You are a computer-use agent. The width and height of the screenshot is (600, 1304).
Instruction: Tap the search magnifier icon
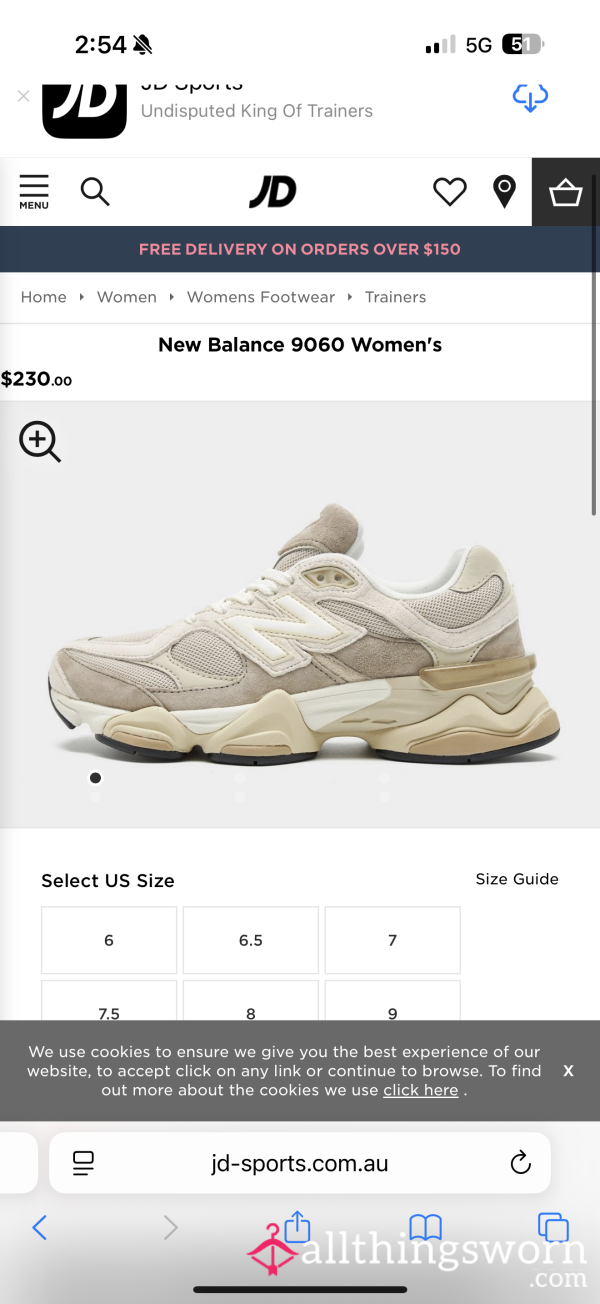[95, 191]
